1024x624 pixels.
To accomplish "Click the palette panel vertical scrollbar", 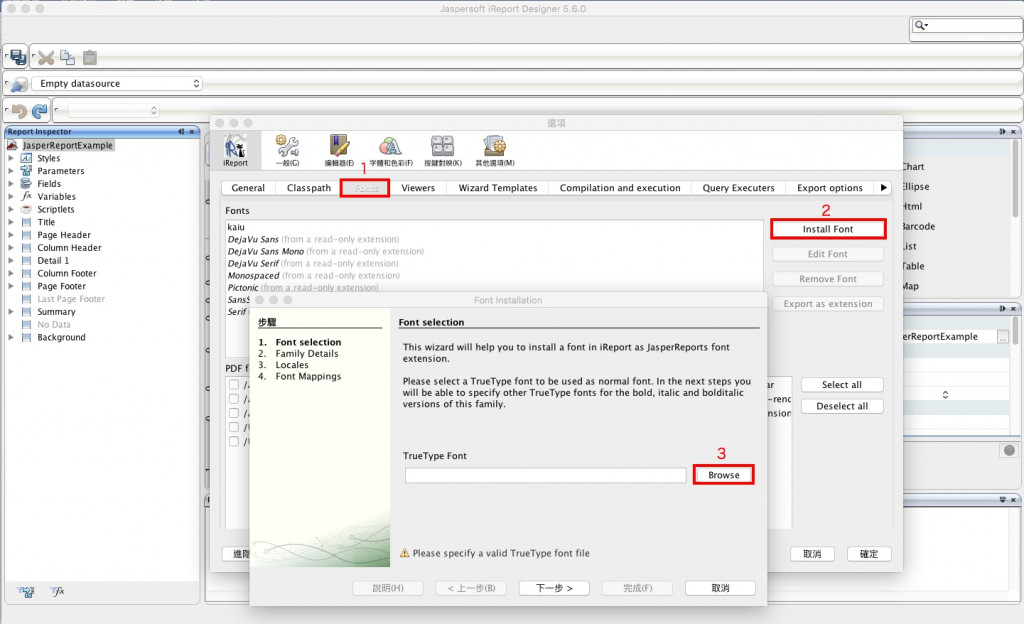I will click(x=1015, y=179).
